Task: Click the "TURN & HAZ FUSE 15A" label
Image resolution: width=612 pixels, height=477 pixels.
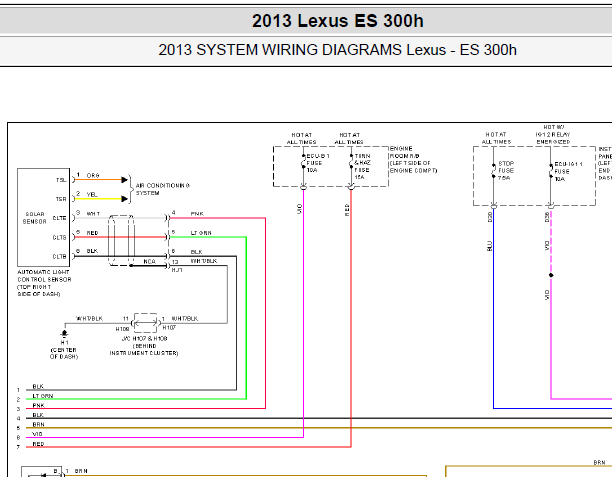Action: 362,166
